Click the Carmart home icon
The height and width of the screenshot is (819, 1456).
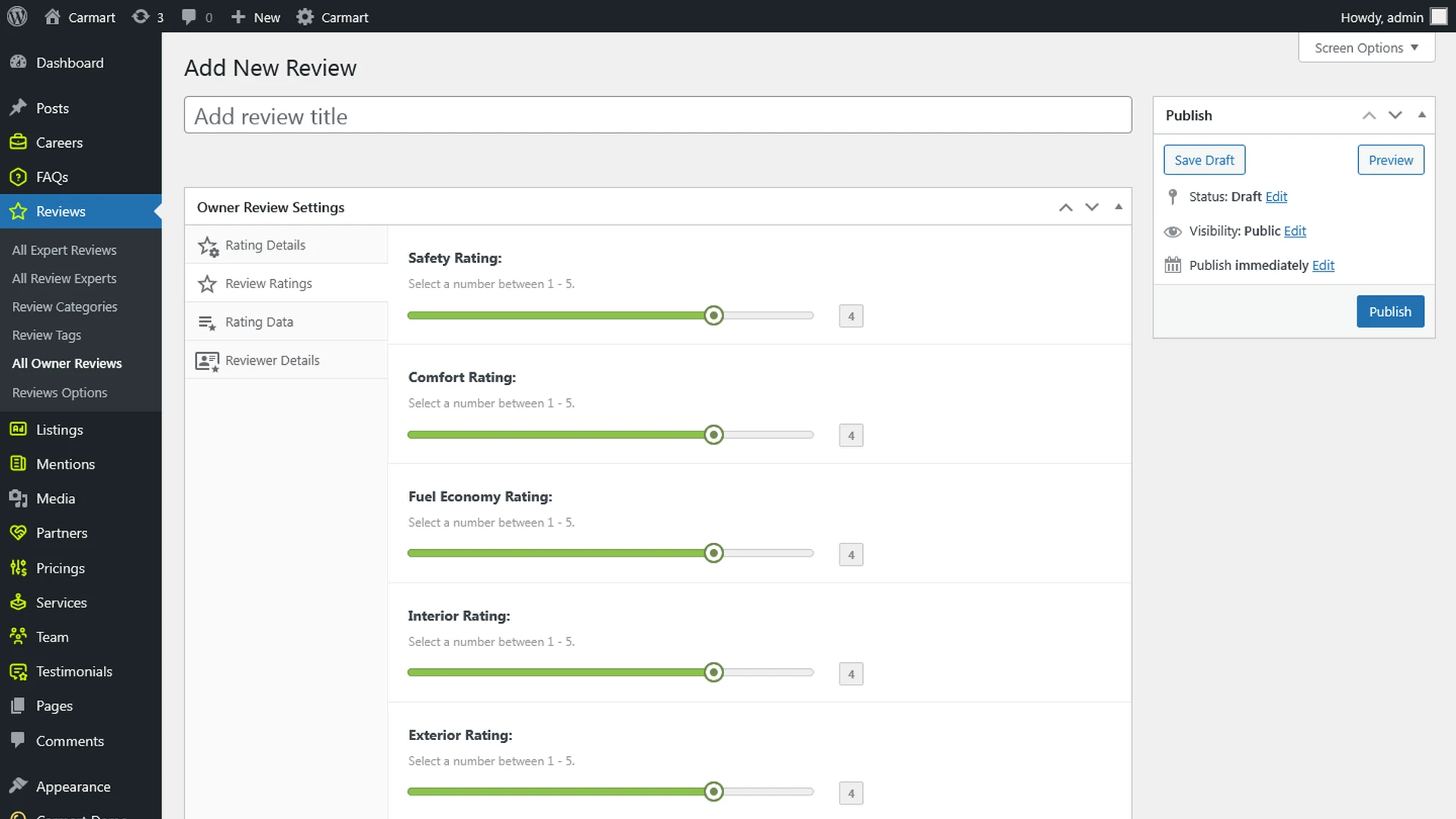tap(52, 17)
